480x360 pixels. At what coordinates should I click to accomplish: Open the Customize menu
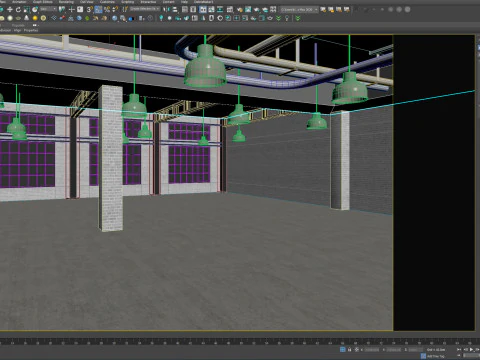(107, 2)
